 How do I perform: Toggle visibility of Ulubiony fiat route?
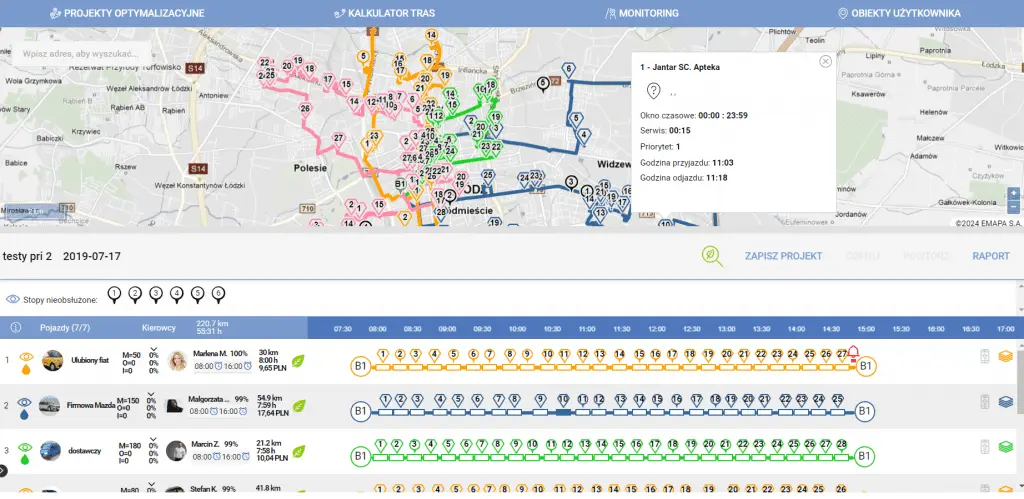pyautogui.click(x=26, y=357)
